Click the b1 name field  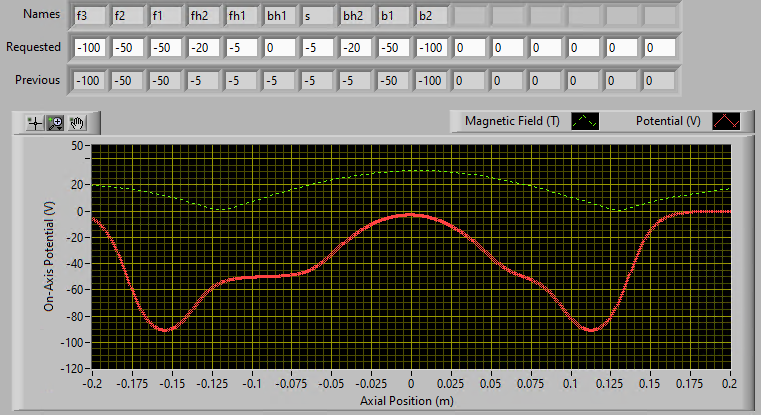[394, 16]
